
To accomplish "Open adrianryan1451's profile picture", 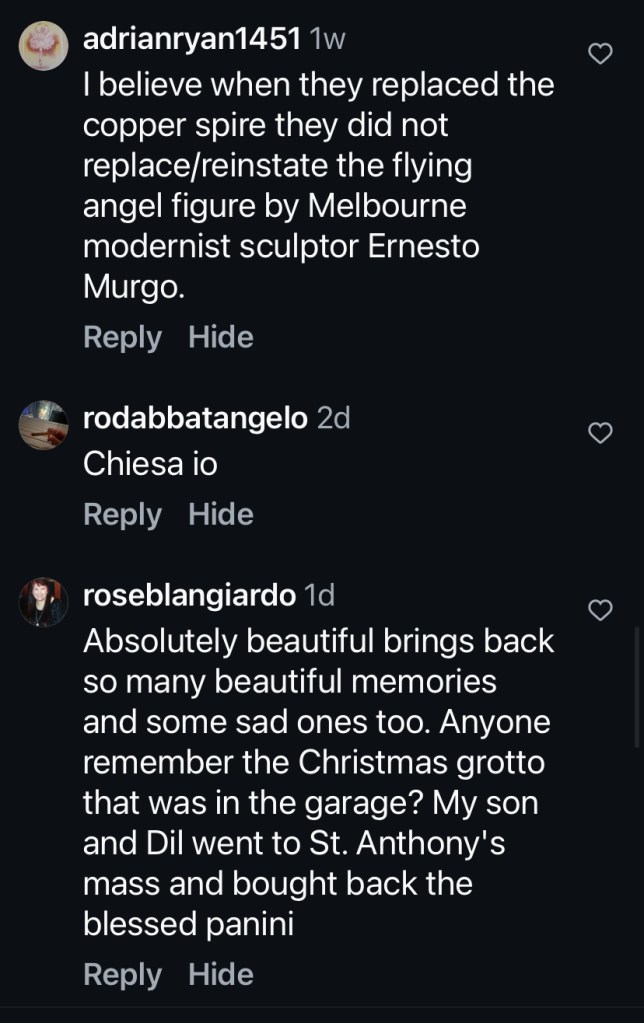I will coord(43,47).
